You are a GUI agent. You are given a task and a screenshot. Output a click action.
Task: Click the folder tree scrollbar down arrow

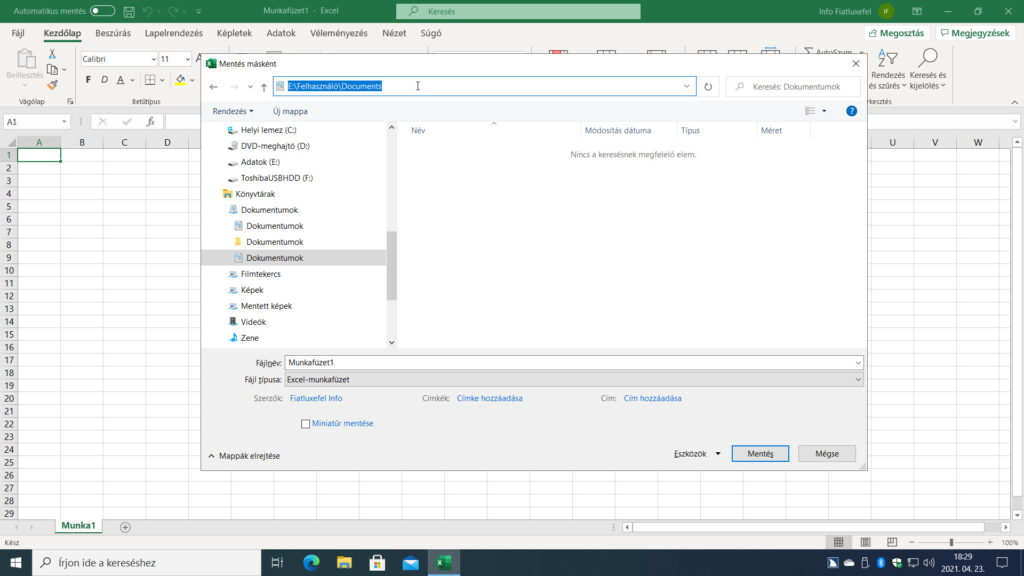point(392,342)
